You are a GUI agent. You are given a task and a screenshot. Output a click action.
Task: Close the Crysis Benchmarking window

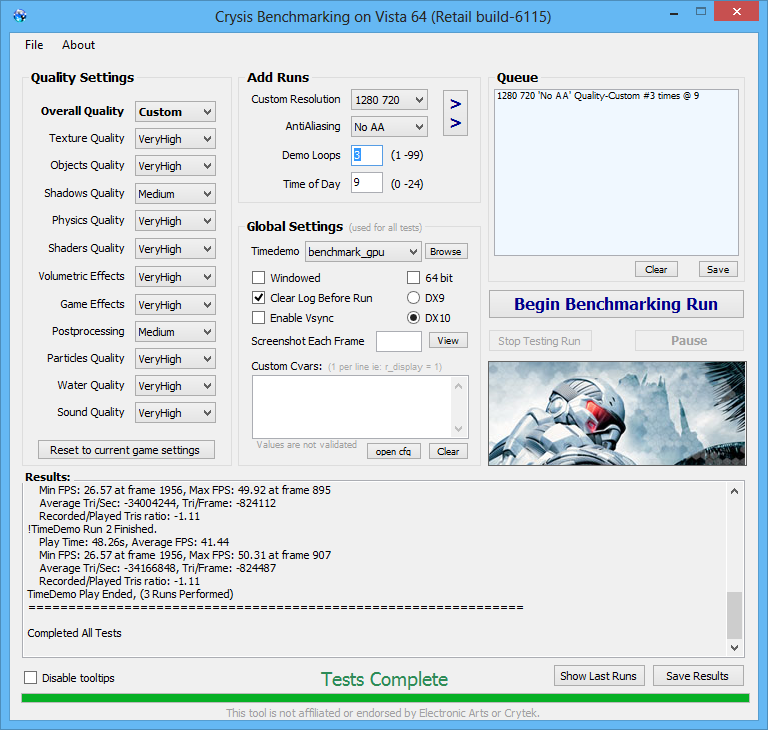click(737, 11)
